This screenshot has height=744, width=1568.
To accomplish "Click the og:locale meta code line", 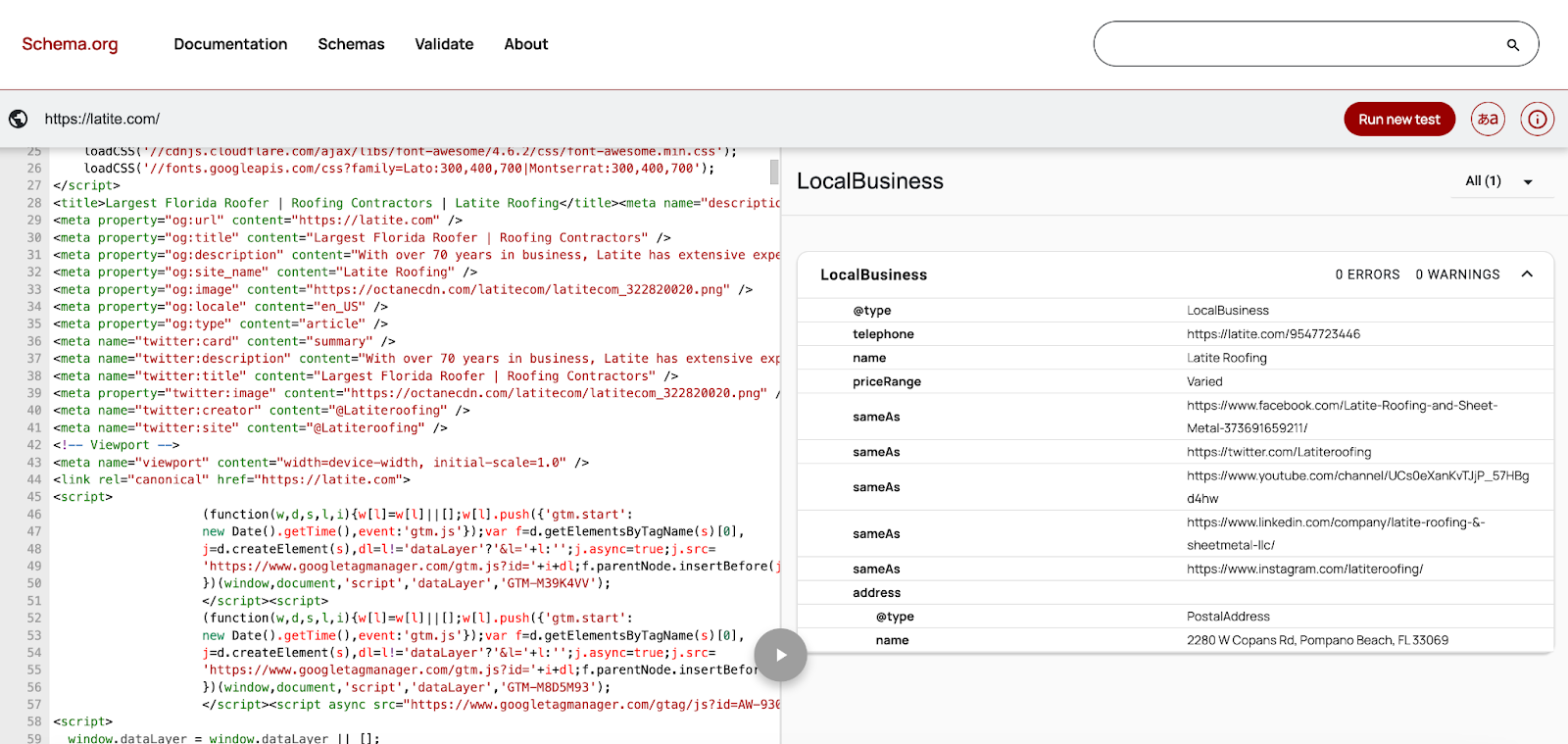I will tap(220, 307).
